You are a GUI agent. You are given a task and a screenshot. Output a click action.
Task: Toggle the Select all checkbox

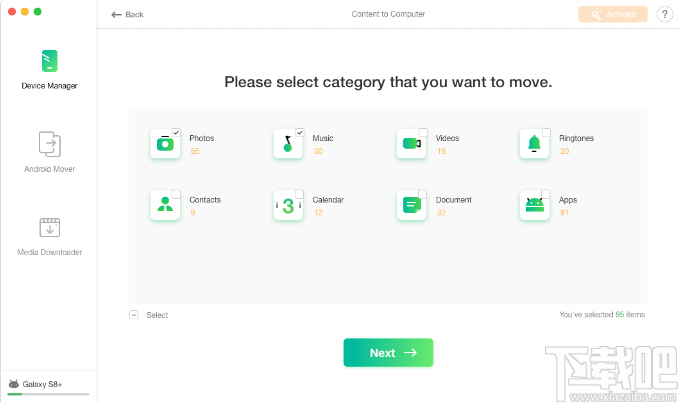pos(134,315)
